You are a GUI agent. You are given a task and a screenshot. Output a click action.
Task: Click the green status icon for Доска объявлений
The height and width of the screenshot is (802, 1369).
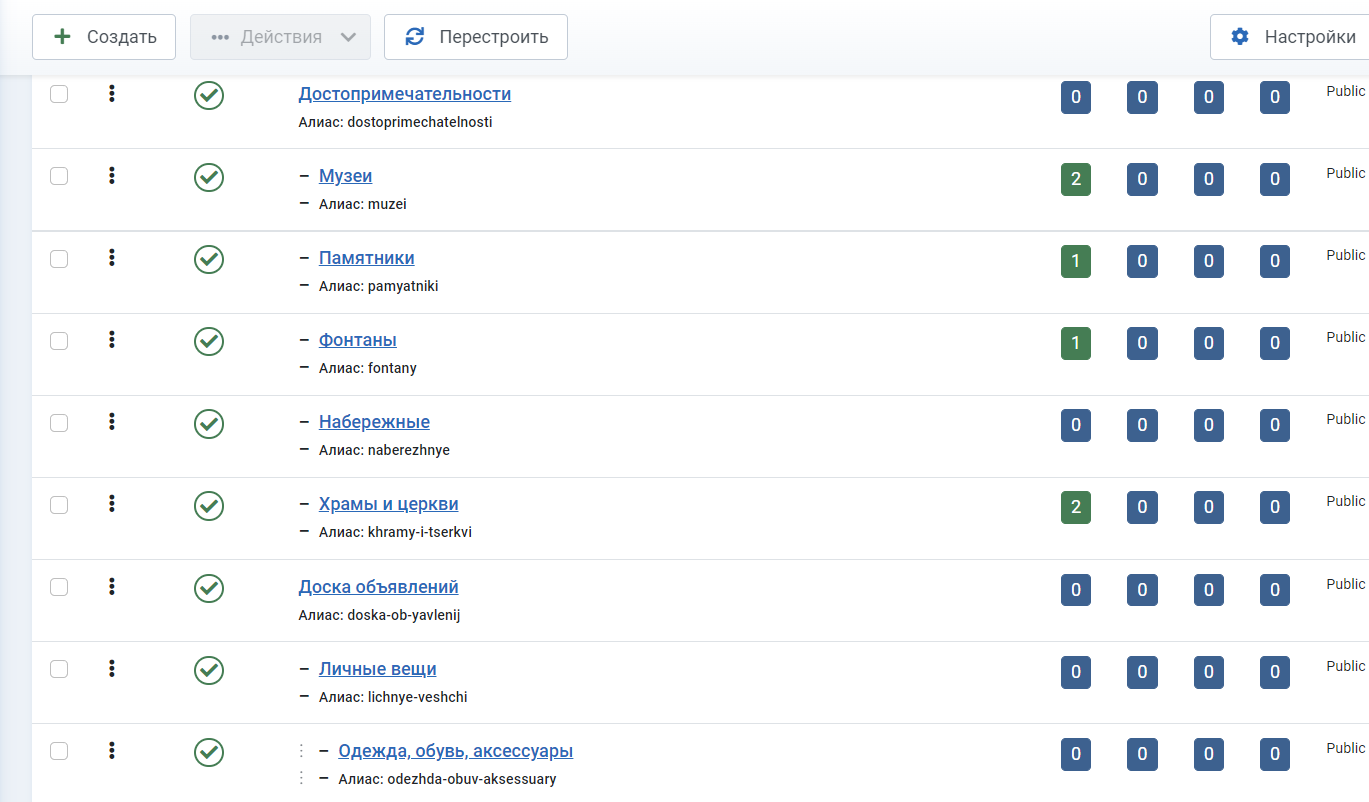tap(208, 588)
